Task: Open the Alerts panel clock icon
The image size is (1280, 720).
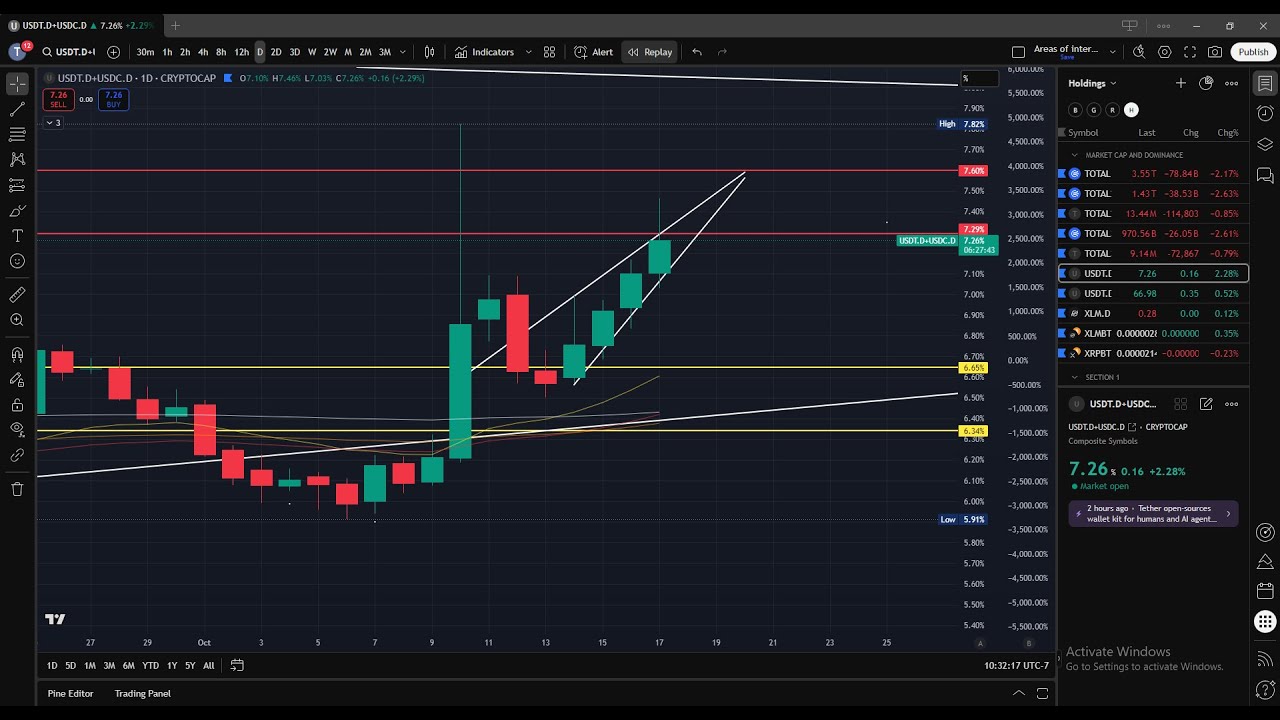Action: 1265,114
